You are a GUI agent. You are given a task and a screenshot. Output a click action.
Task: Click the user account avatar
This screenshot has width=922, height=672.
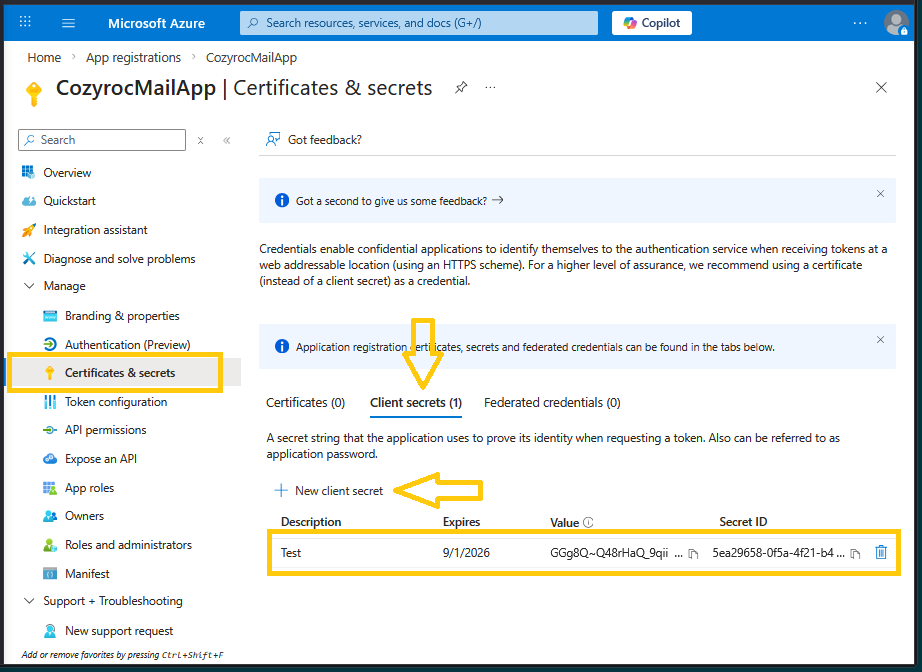tap(896, 23)
